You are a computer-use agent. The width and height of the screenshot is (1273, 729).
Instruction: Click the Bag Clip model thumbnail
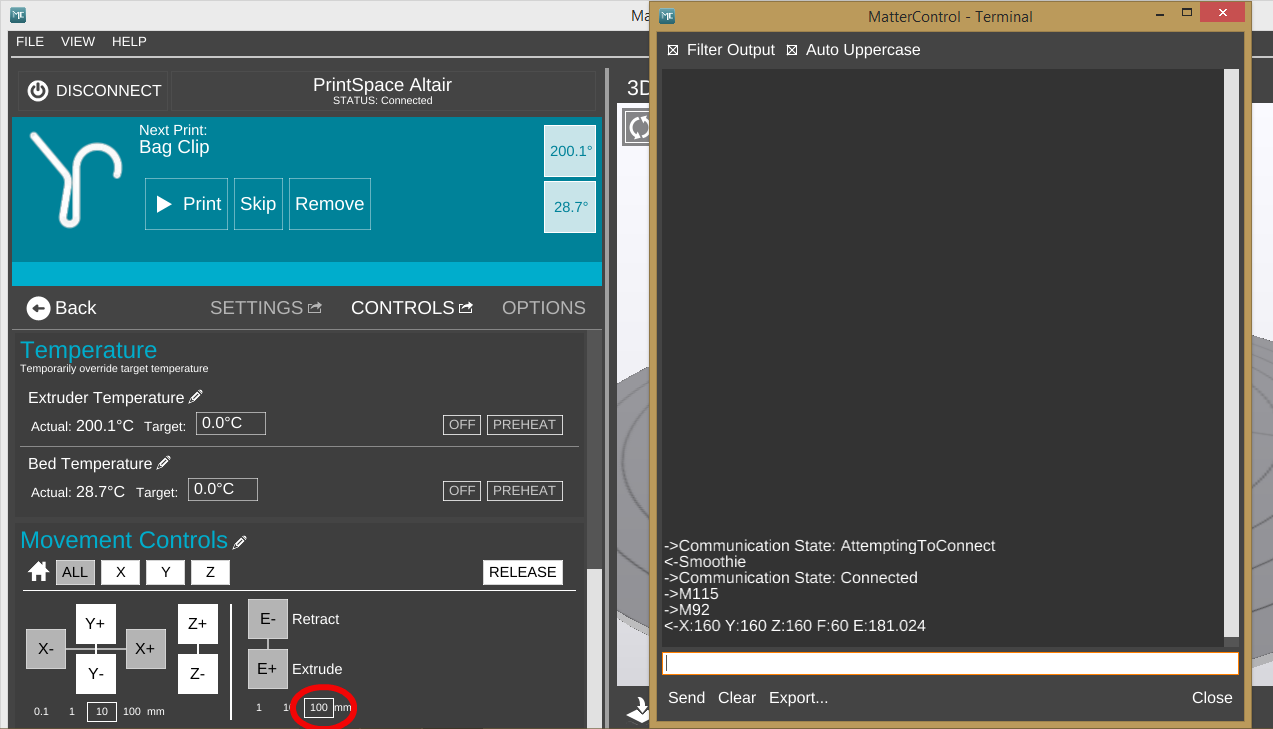click(74, 178)
